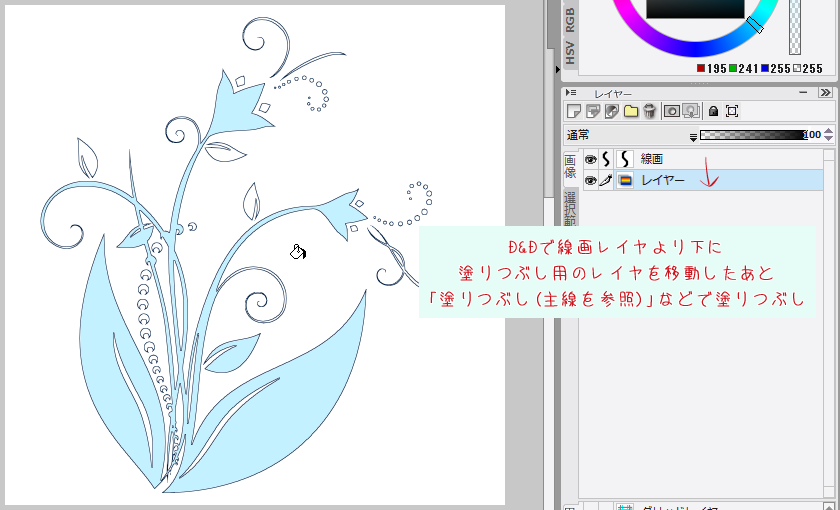Screen dimensions: 840x510
Task: Create a new layer folder
Action: tap(631, 111)
